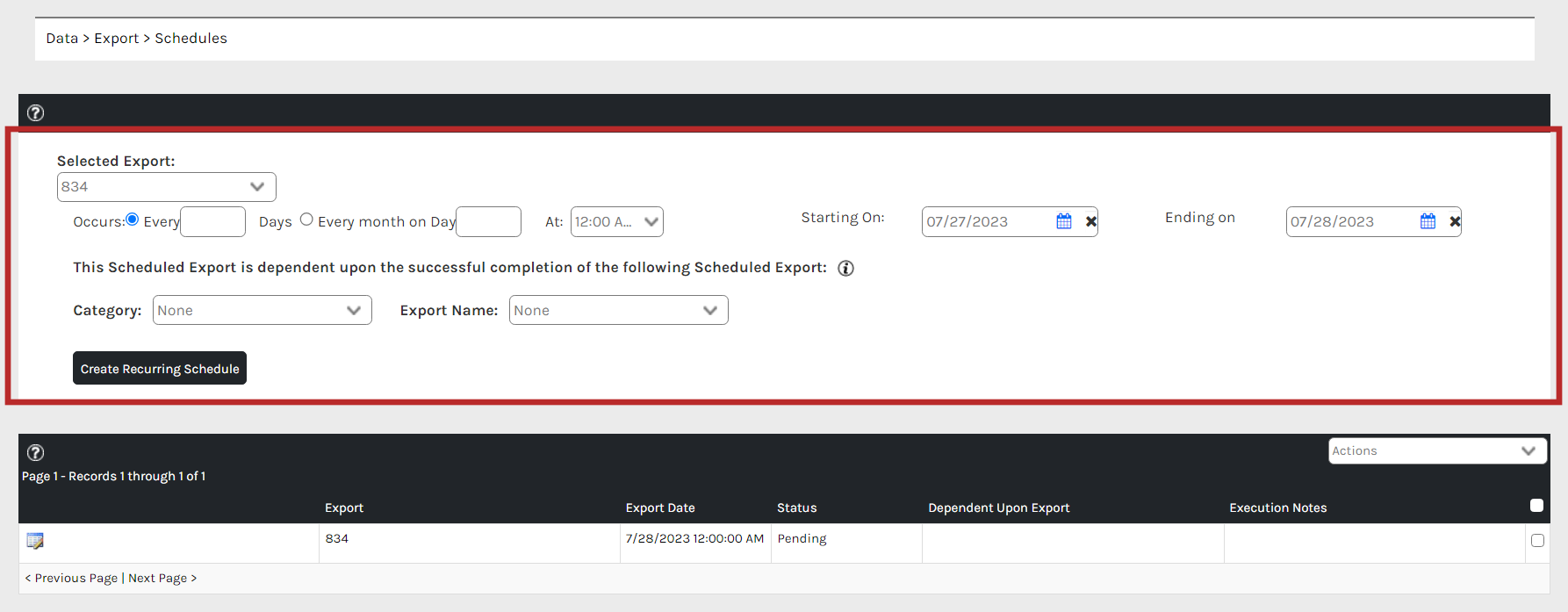Click 7/28/2023 12:00:00 AM cell

click(x=695, y=543)
